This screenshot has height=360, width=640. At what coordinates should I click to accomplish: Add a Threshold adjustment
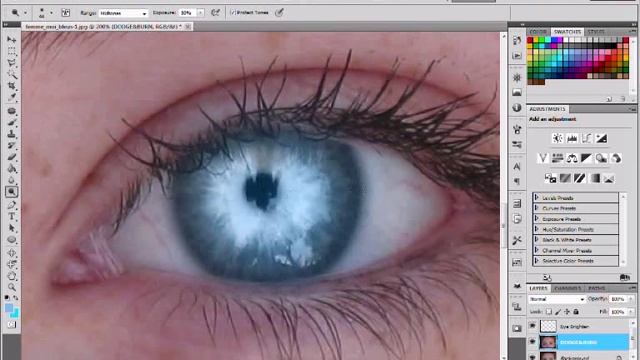(580, 178)
